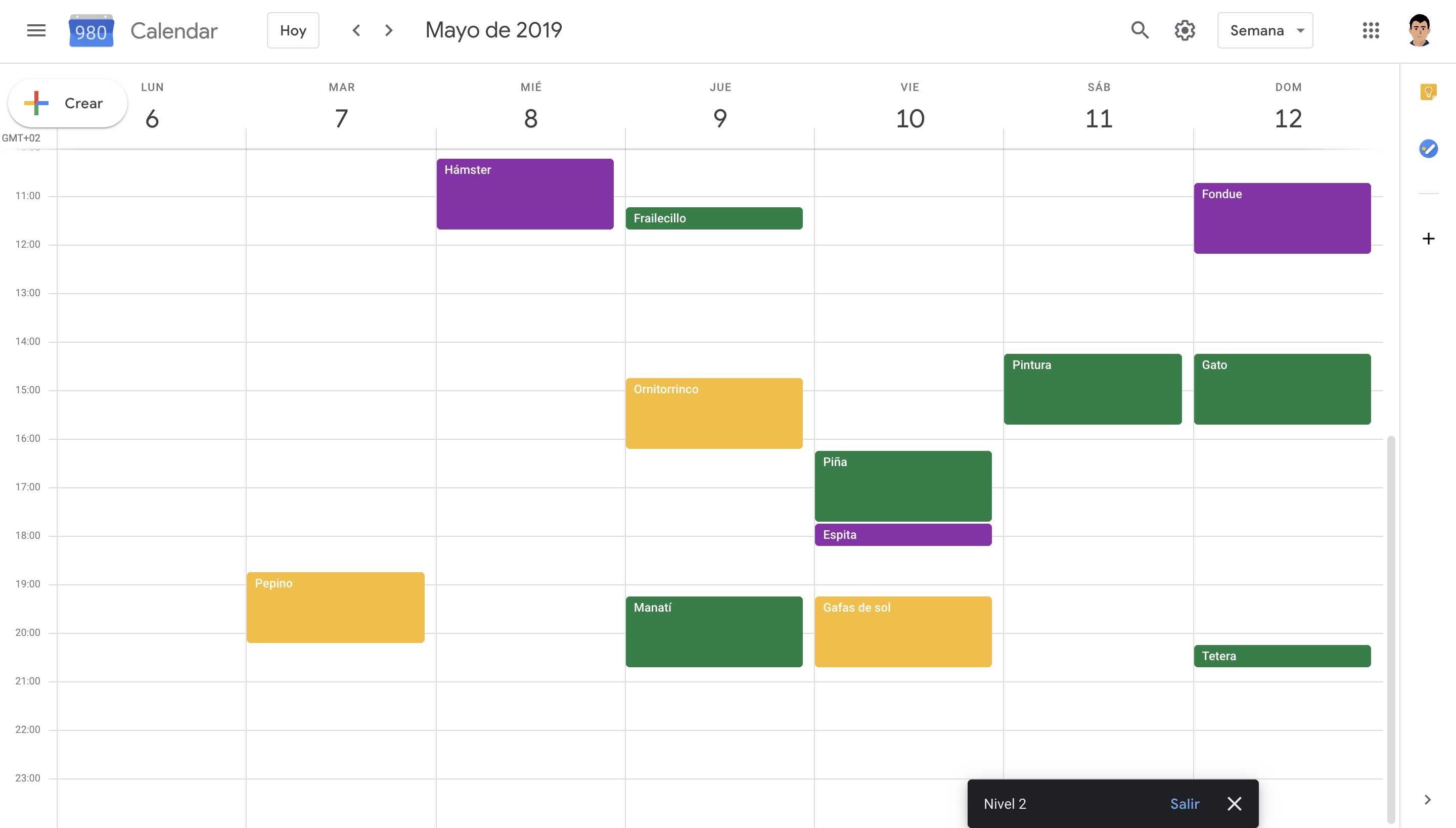Open the settings gear menu
This screenshot has height=828, width=1456.
1185,30
